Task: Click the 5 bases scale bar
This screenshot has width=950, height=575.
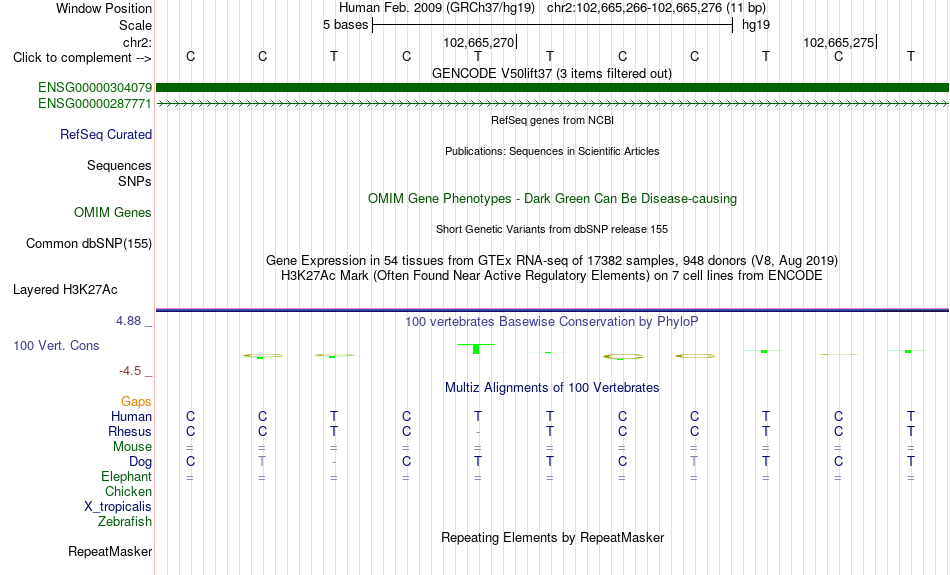Action: (x=552, y=25)
